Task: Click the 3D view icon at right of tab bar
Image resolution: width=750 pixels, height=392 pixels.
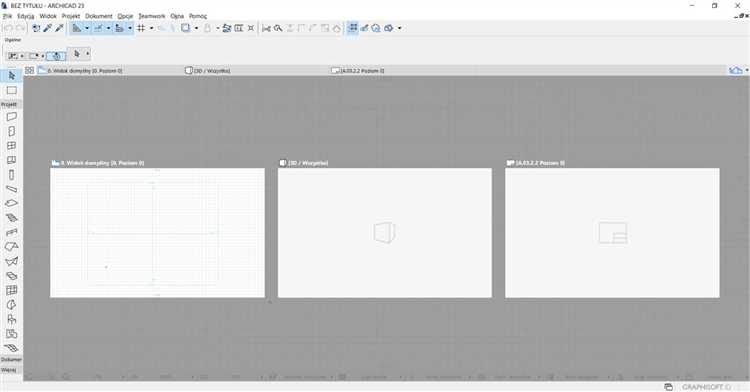Action: tap(735, 70)
